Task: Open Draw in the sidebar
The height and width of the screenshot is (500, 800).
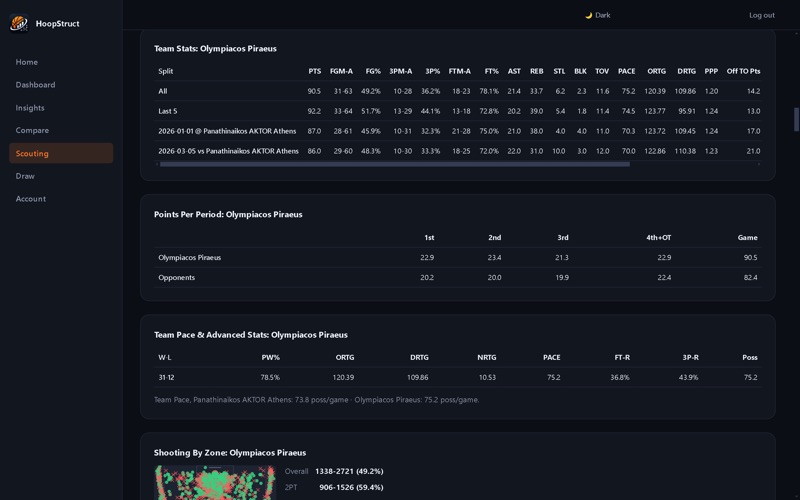Action: [61, 176]
